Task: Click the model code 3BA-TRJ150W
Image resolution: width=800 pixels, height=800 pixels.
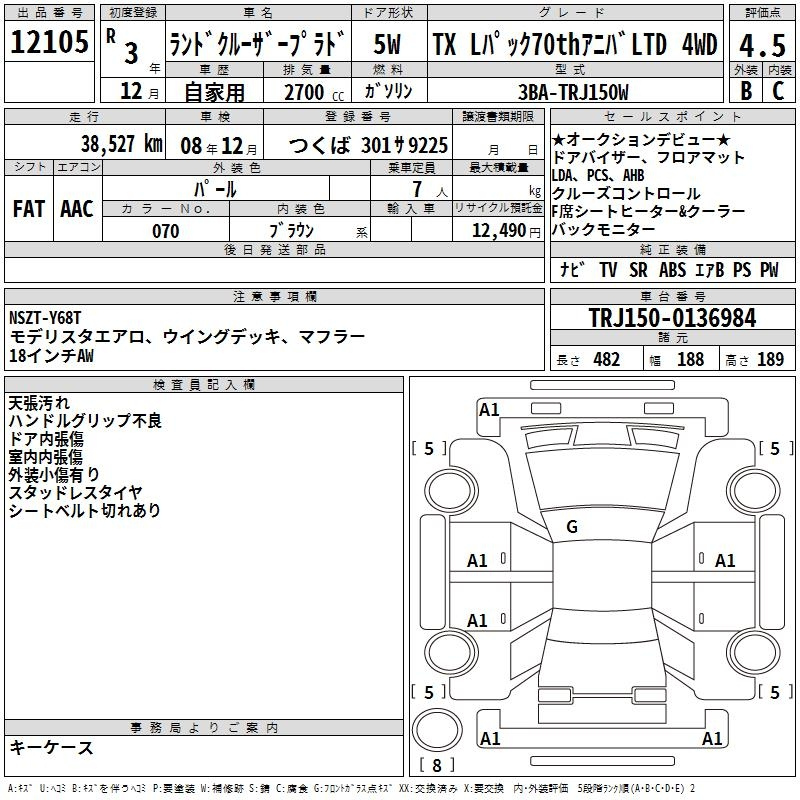Action: [573, 92]
